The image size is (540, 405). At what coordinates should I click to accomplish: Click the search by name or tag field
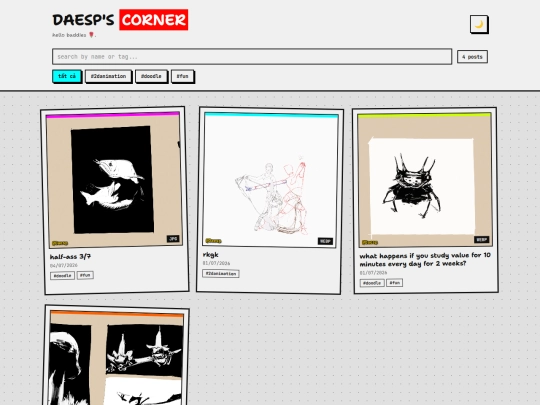tap(252, 56)
